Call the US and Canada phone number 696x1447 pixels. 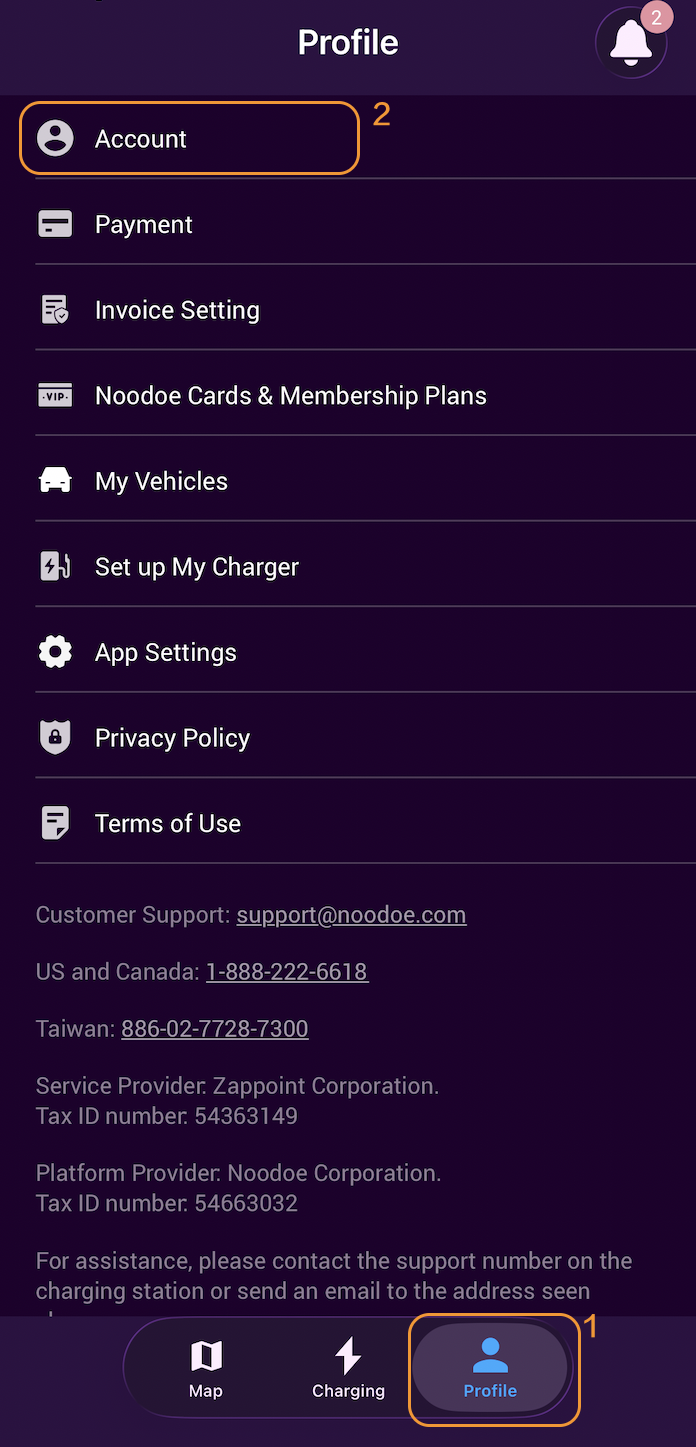click(x=287, y=972)
